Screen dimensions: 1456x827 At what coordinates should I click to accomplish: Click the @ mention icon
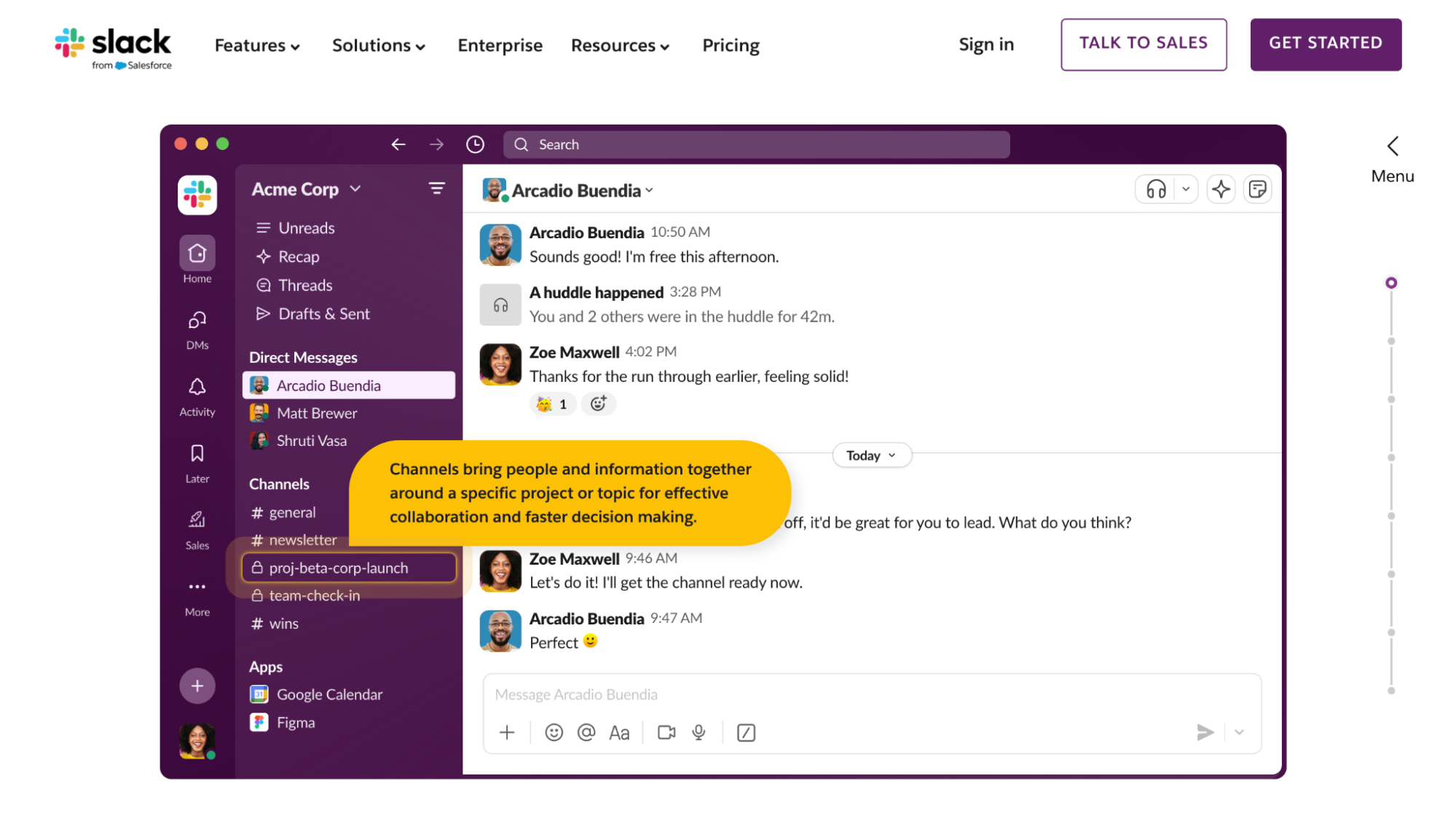(586, 732)
